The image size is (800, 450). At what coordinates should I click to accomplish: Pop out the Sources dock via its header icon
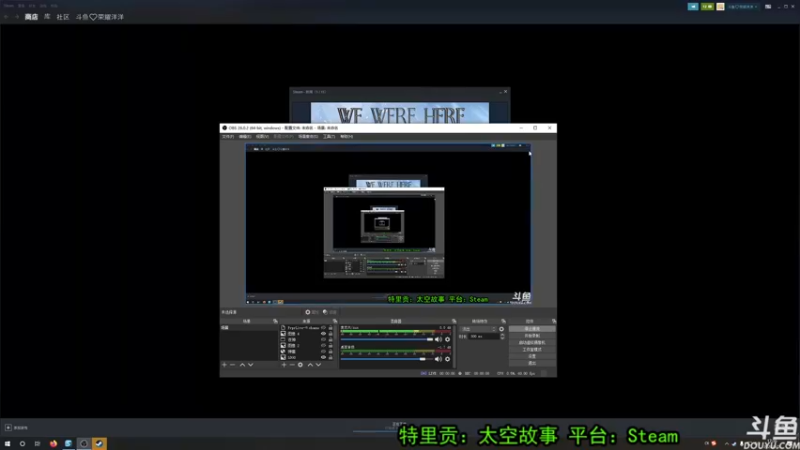pyautogui.click(x=335, y=321)
